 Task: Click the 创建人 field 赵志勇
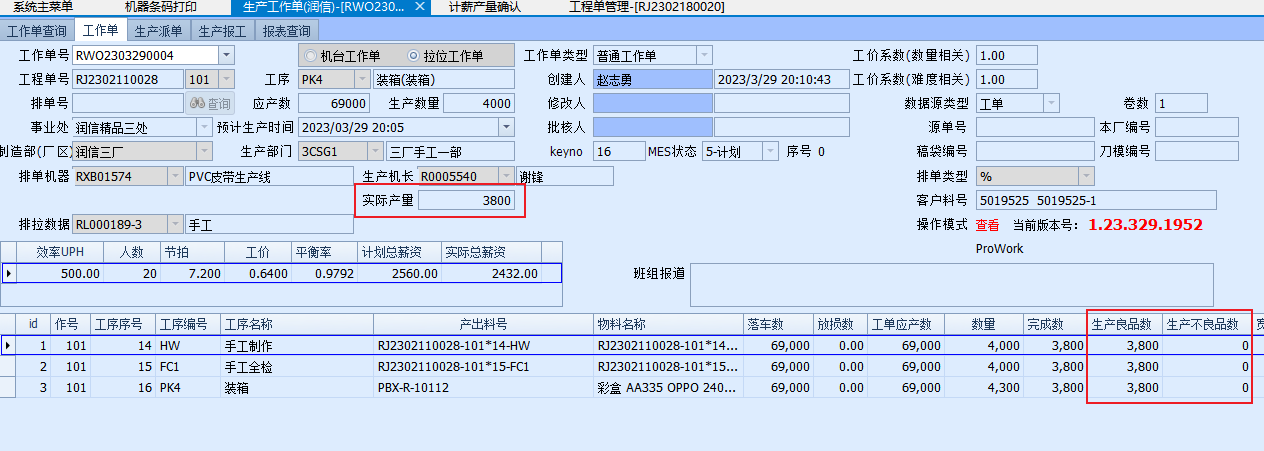651,79
